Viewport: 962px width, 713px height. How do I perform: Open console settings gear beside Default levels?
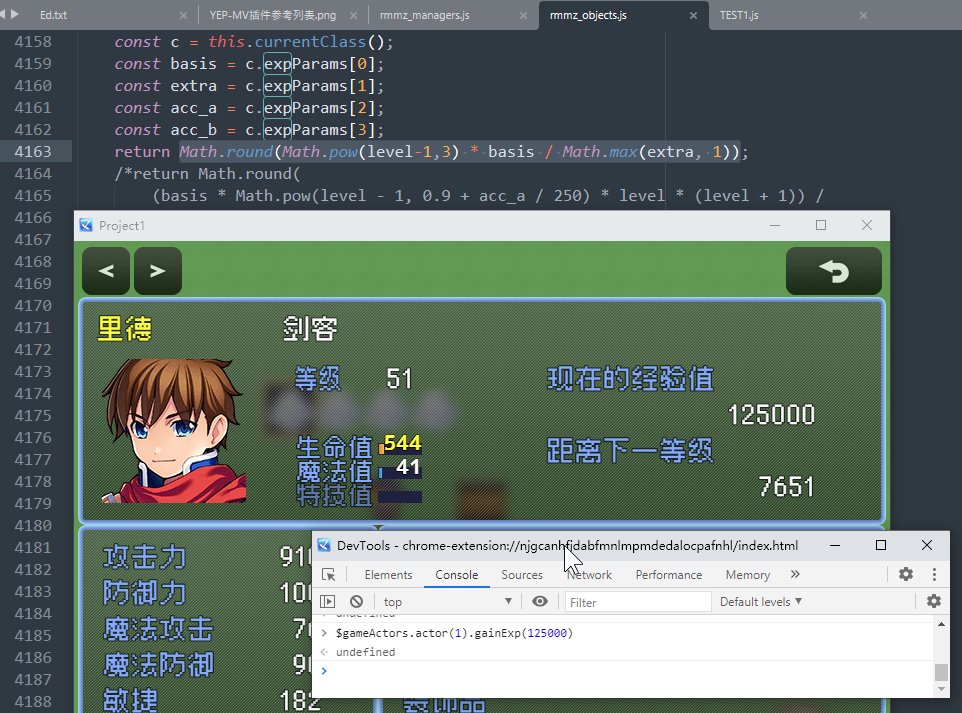point(934,601)
